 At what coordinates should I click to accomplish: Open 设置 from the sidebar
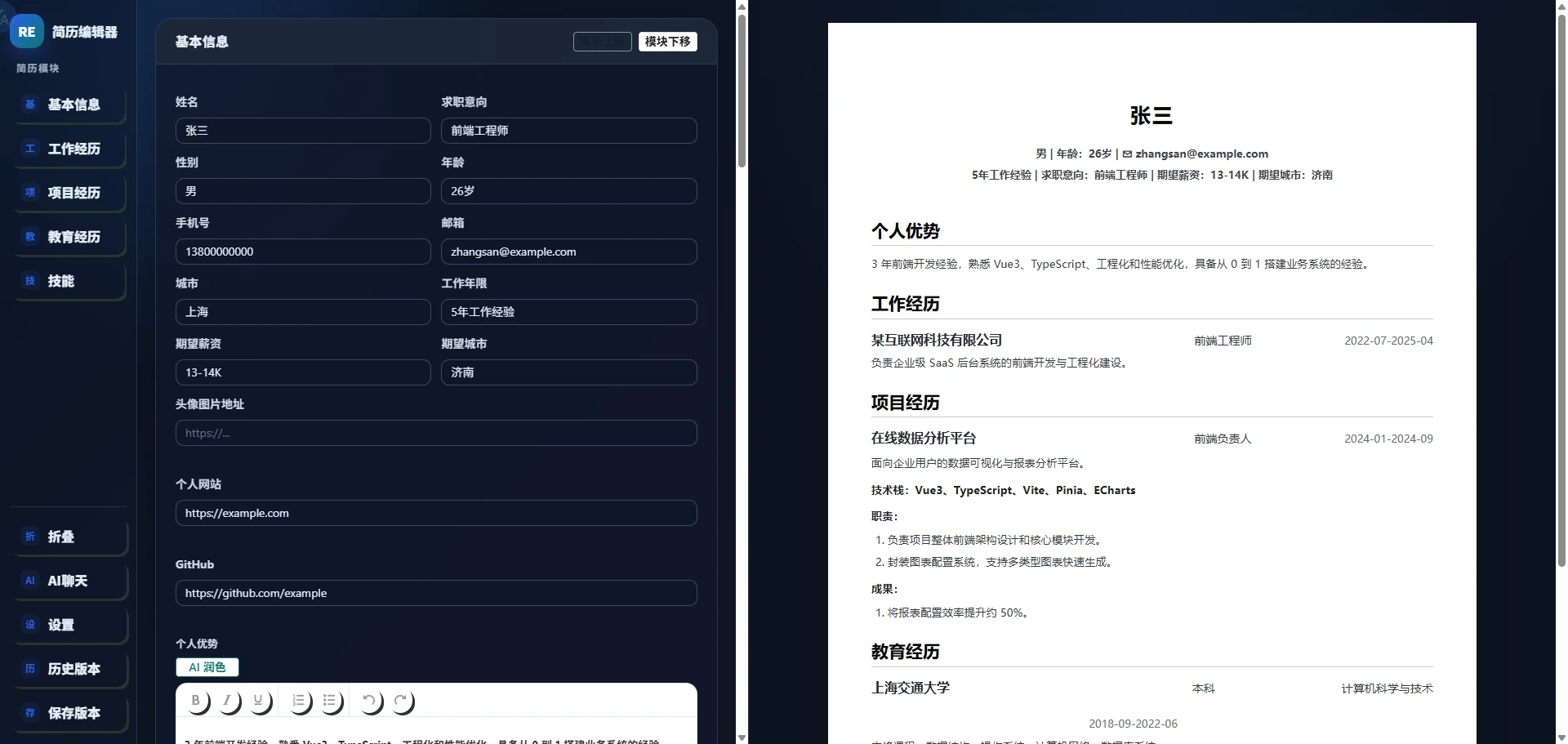[x=69, y=625]
